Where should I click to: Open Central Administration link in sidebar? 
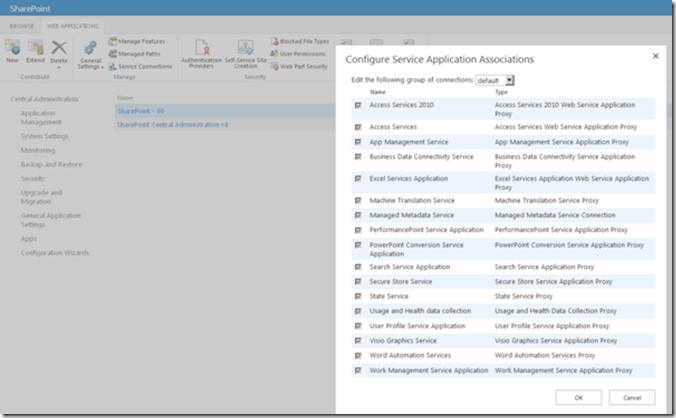(x=44, y=99)
